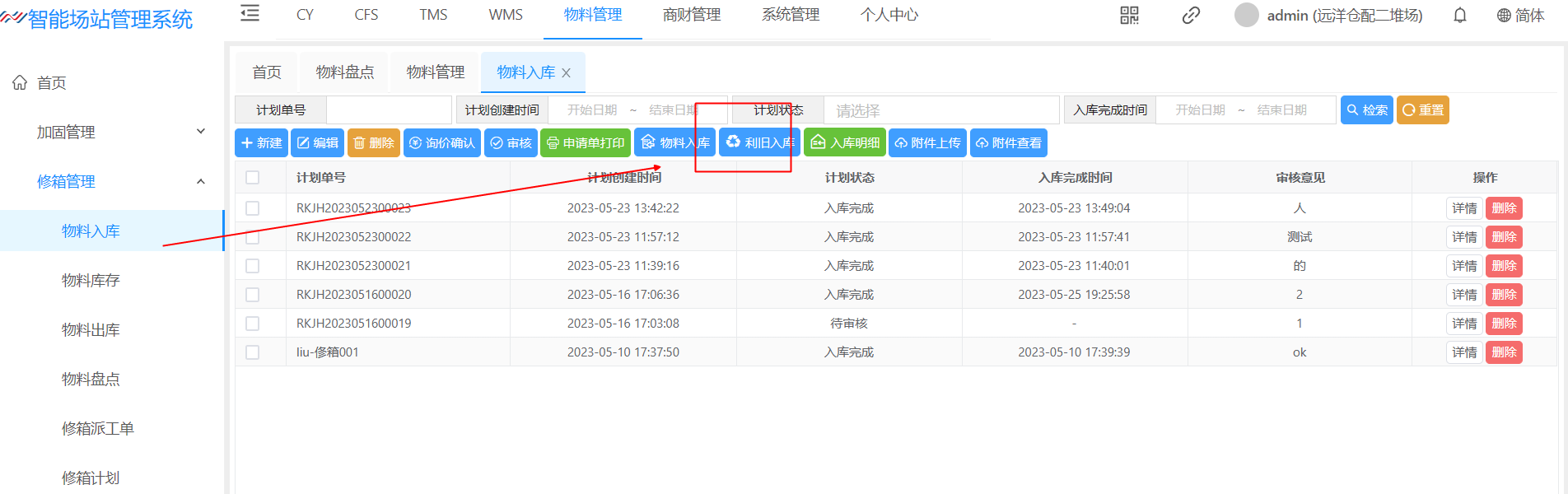Image resolution: width=1568 pixels, height=494 pixels.
Task: Close the 物料入库 tab
Action: pos(567,73)
